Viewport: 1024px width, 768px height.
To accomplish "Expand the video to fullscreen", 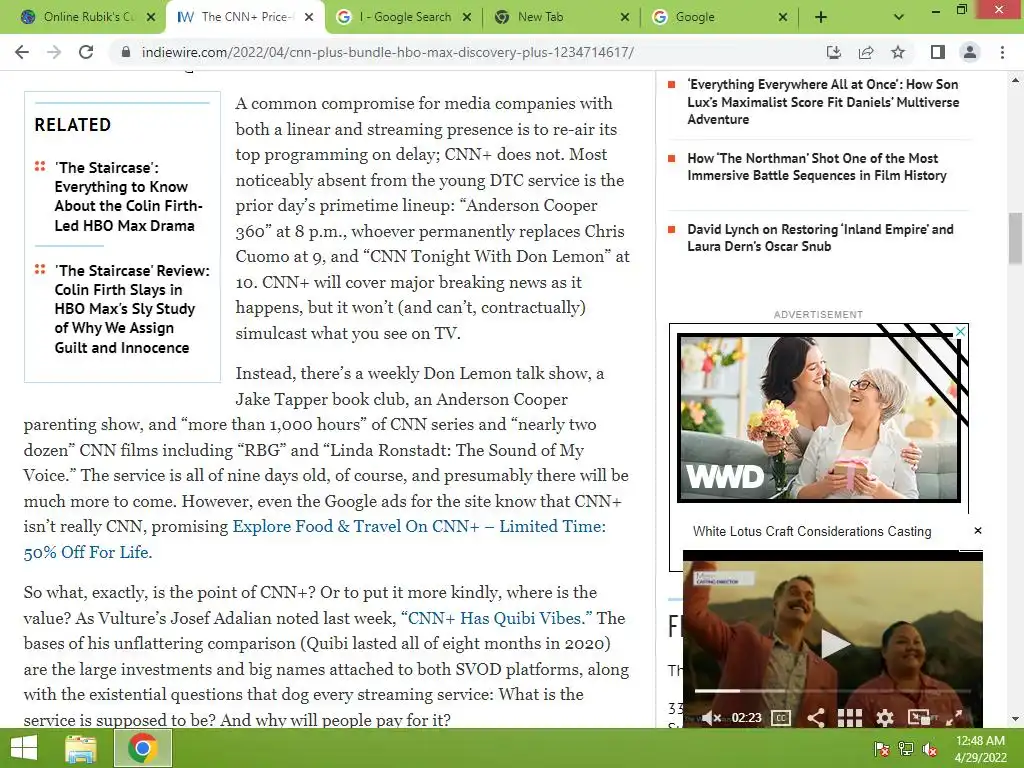I will (x=954, y=718).
